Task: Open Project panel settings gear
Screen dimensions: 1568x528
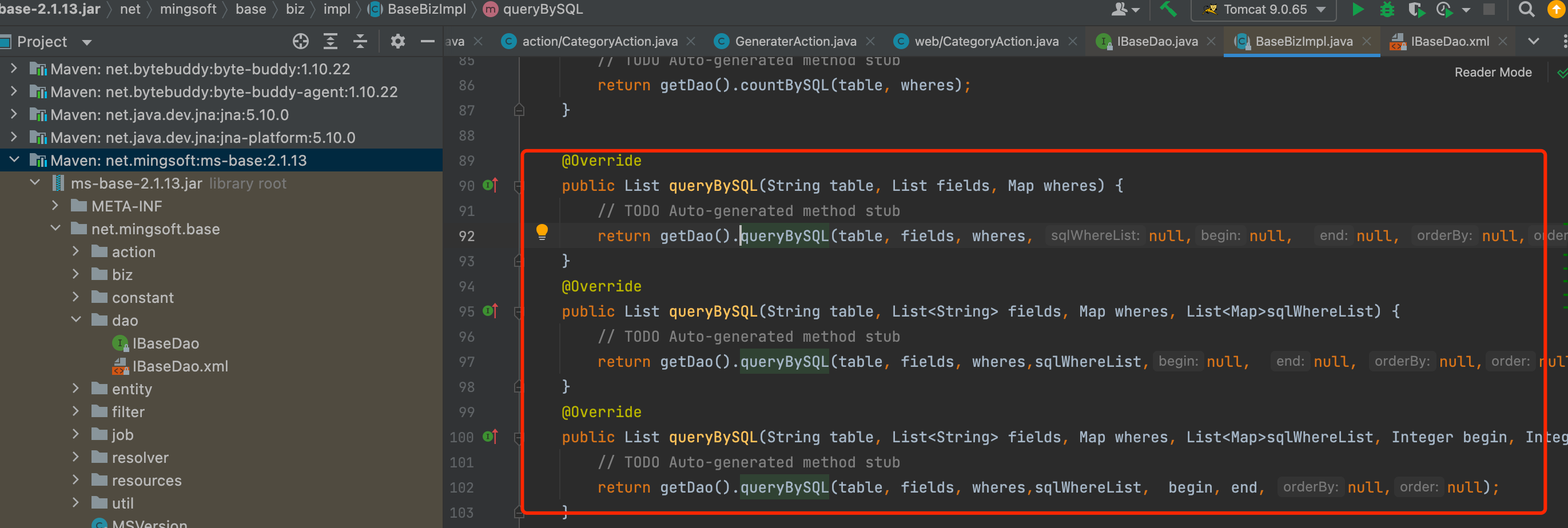Action: (x=398, y=41)
